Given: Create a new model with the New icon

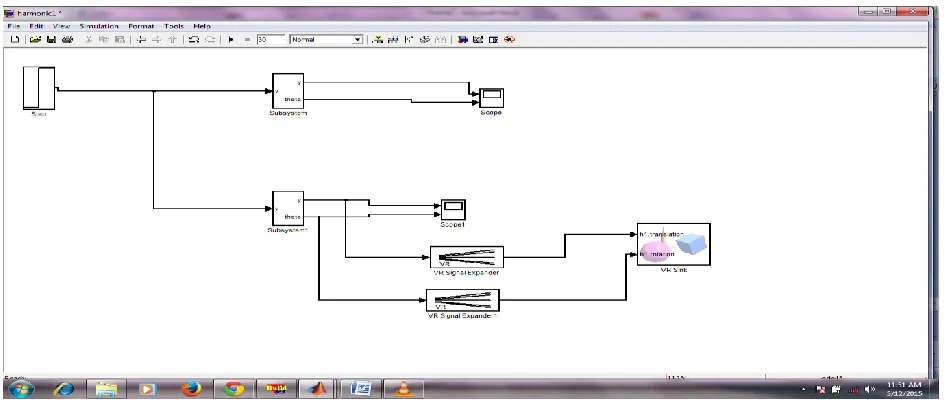Looking at the screenshot, I should (15, 40).
